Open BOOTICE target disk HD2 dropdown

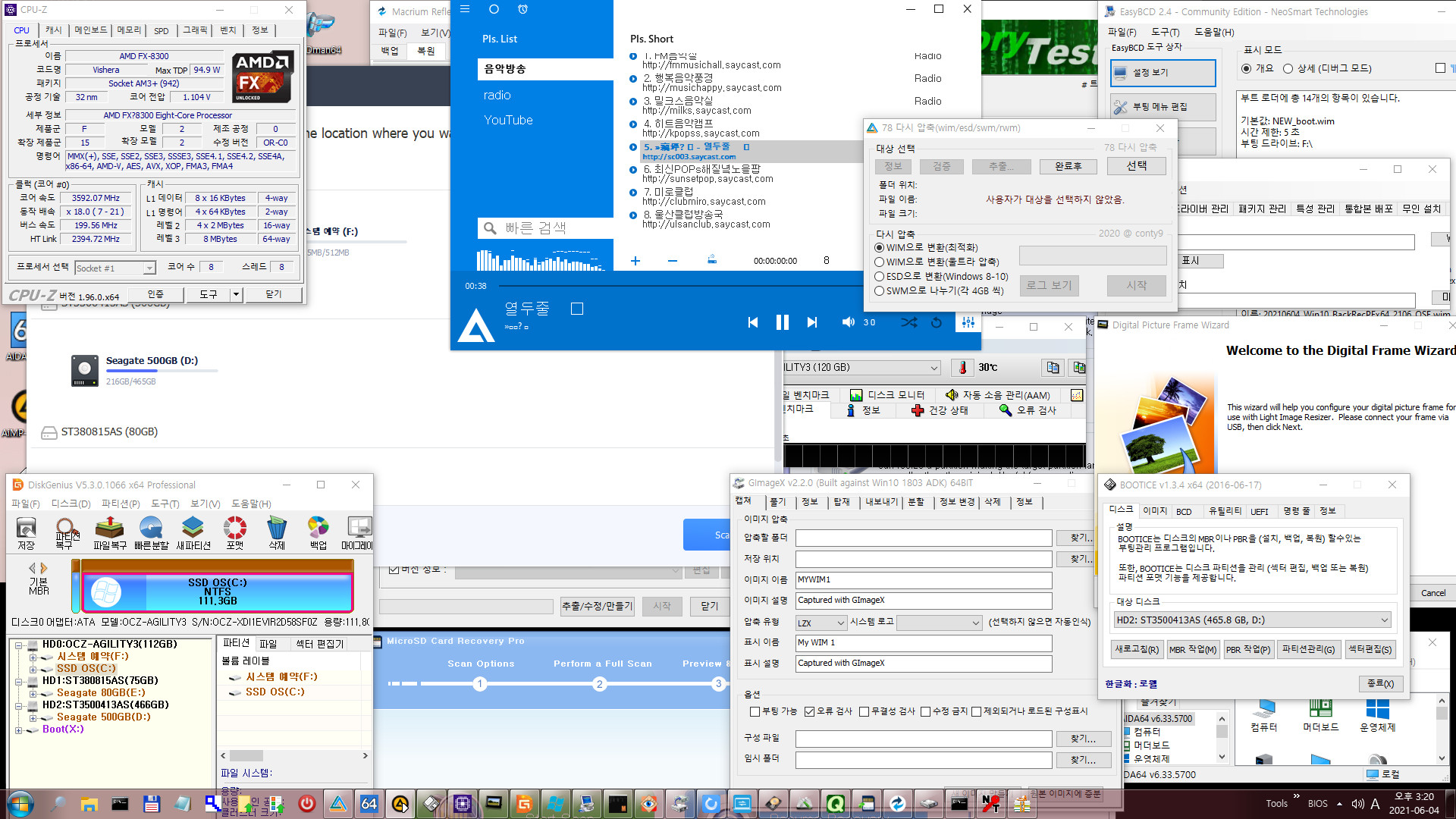[1252, 620]
